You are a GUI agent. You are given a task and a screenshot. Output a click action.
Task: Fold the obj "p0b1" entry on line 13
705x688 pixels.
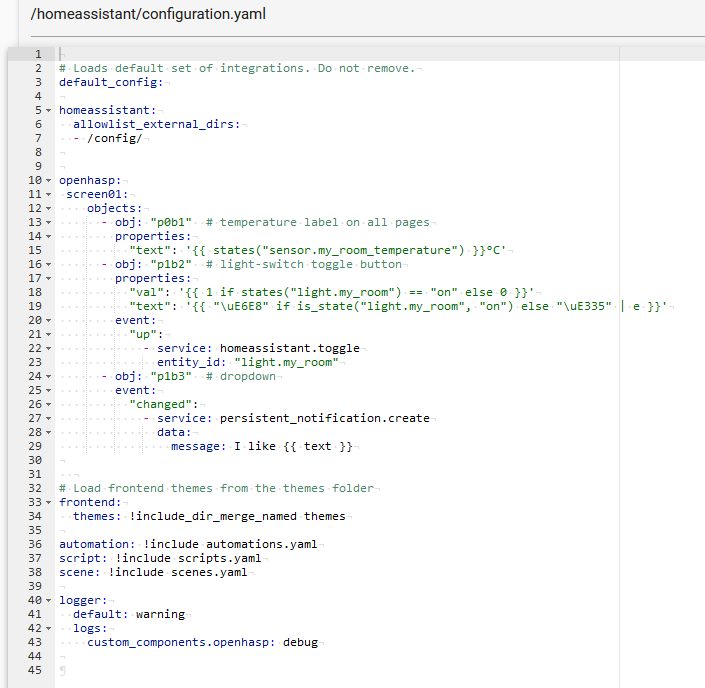[x=48, y=222]
